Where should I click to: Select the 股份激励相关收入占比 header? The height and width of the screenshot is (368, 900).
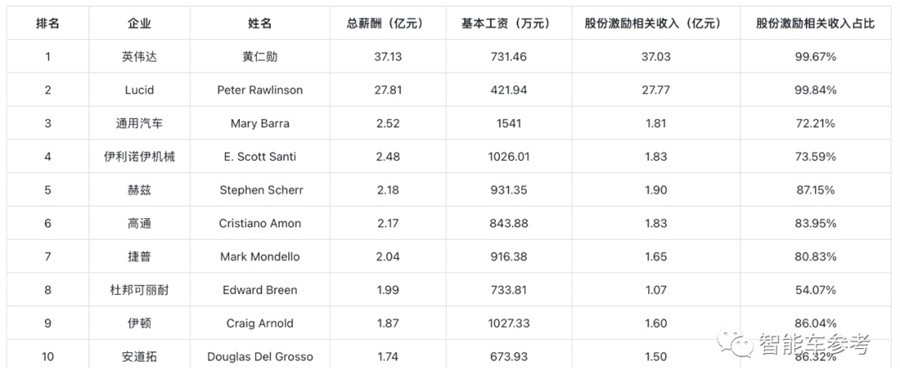pos(815,24)
